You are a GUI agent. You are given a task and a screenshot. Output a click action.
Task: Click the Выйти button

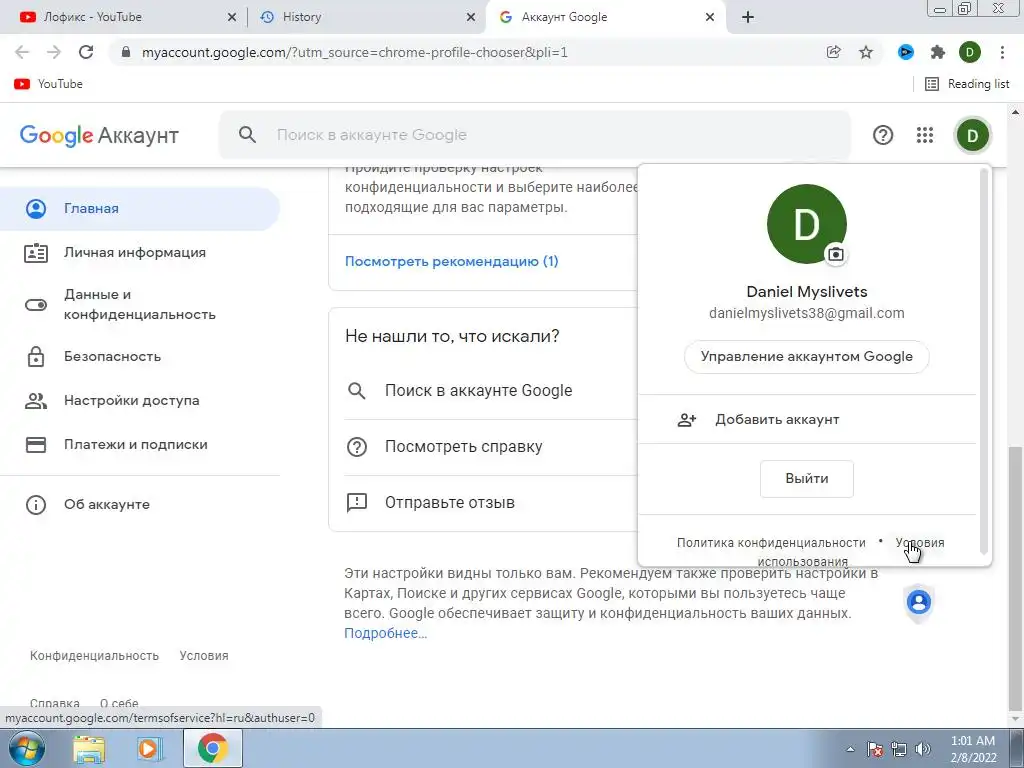coord(807,479)
